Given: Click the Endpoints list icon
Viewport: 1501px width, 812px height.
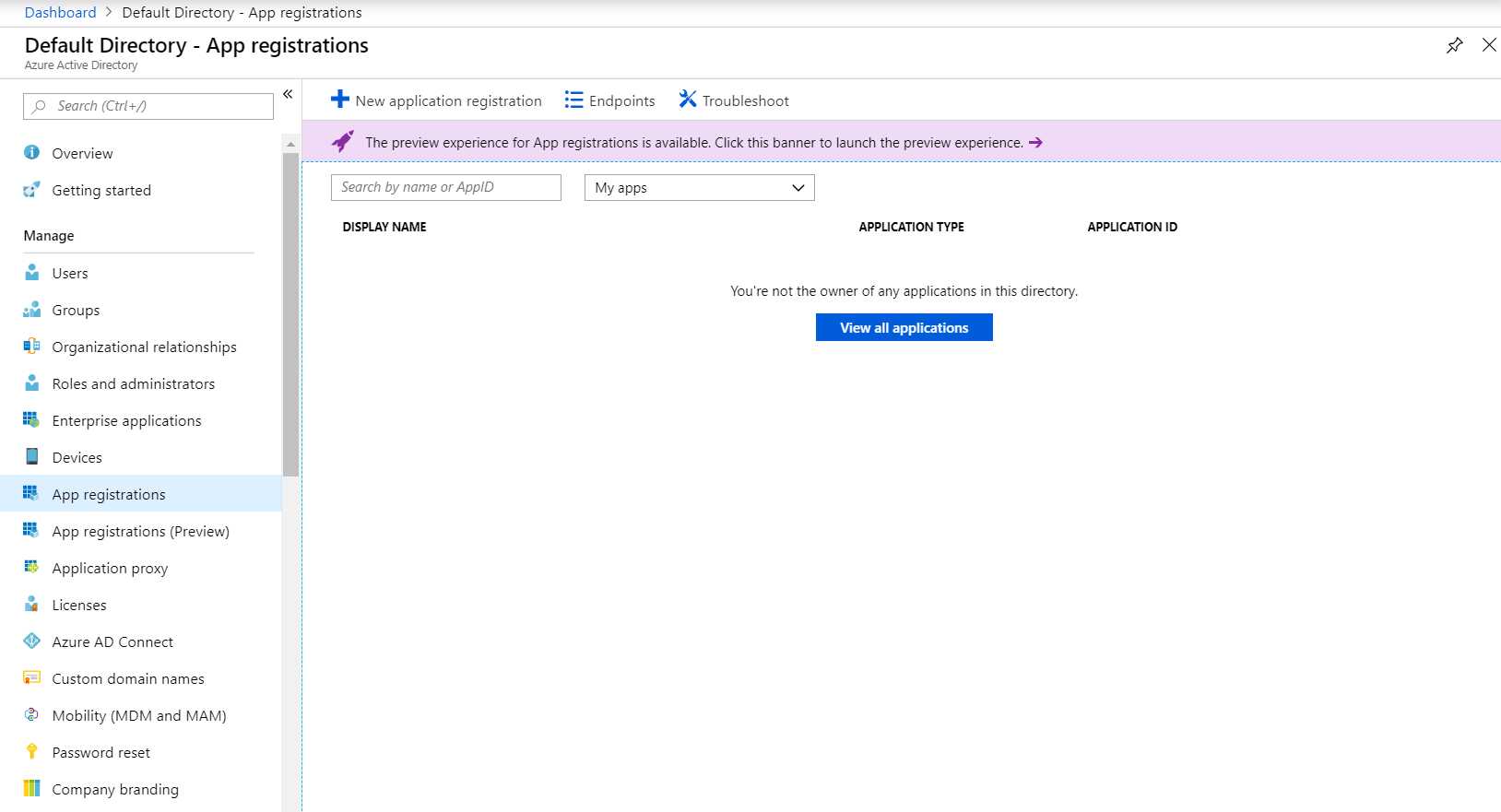Looking at the screenshot, I should coord(573,100).
